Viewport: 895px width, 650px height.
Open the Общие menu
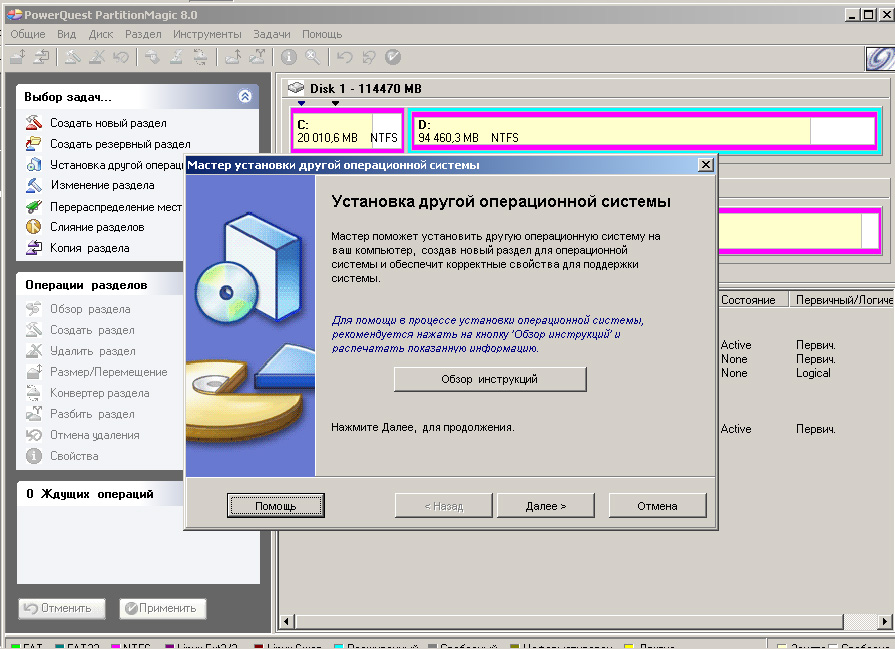[28, 34]
